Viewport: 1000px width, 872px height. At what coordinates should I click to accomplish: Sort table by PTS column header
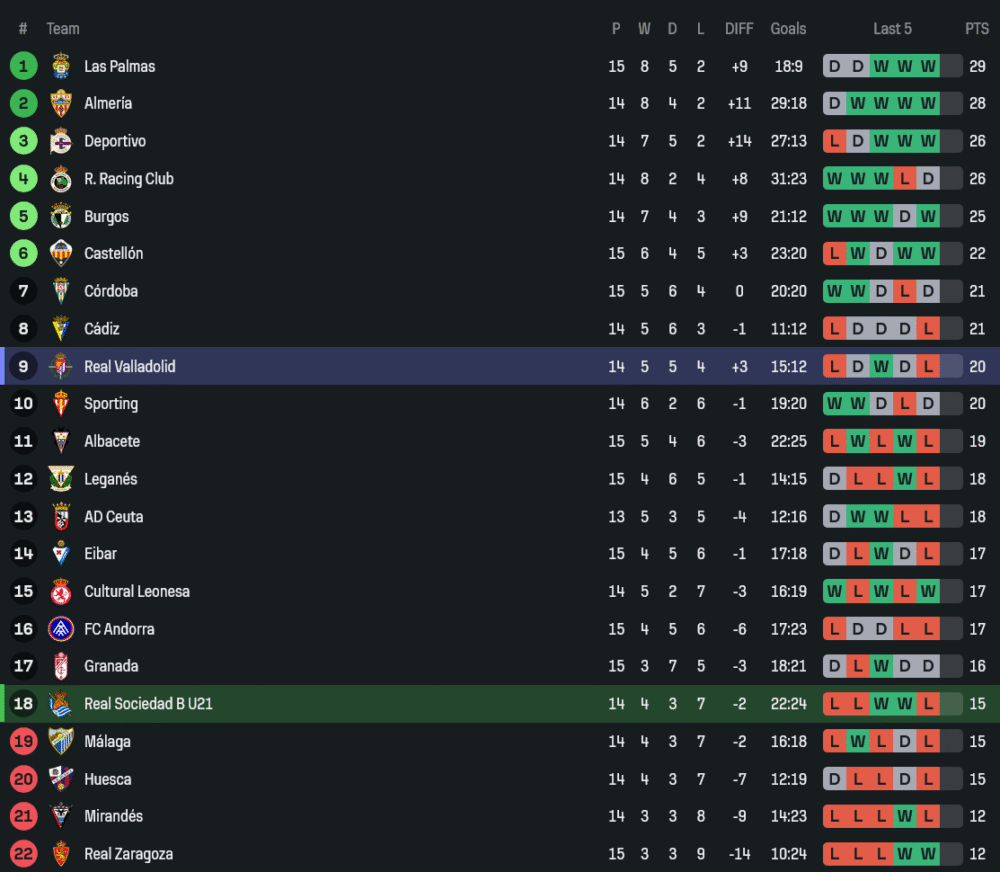tap(976, 29)
